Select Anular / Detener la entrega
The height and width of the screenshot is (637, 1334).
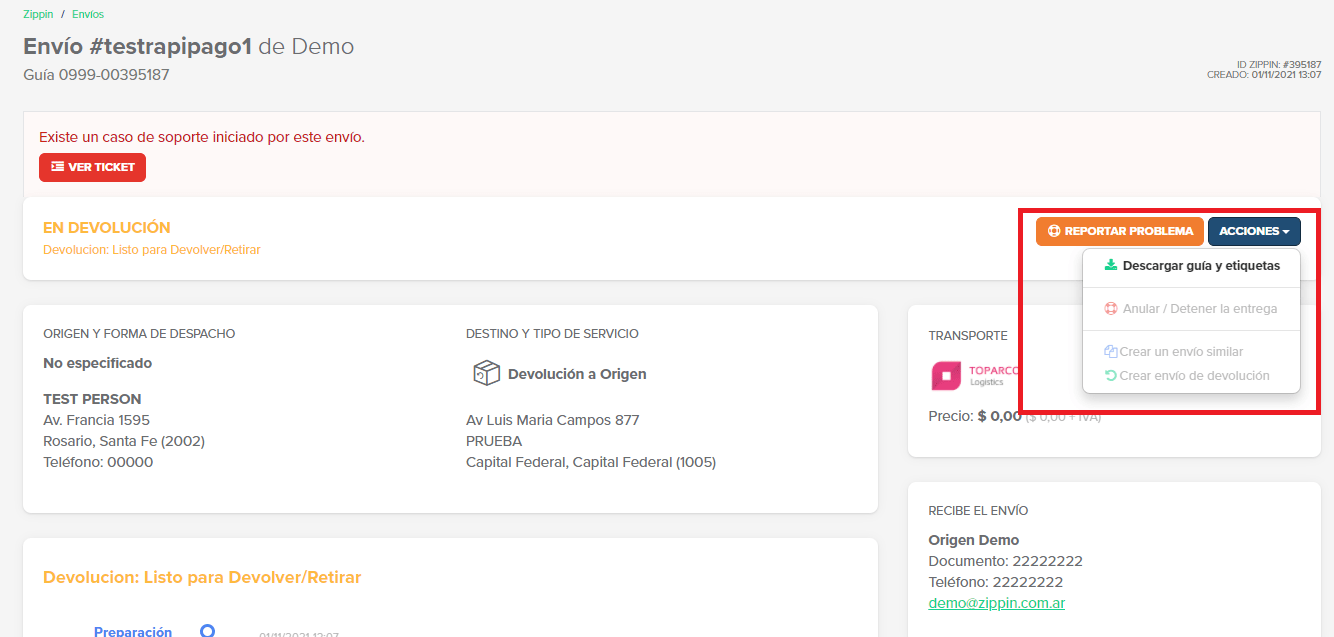(x=1191, y=309)
